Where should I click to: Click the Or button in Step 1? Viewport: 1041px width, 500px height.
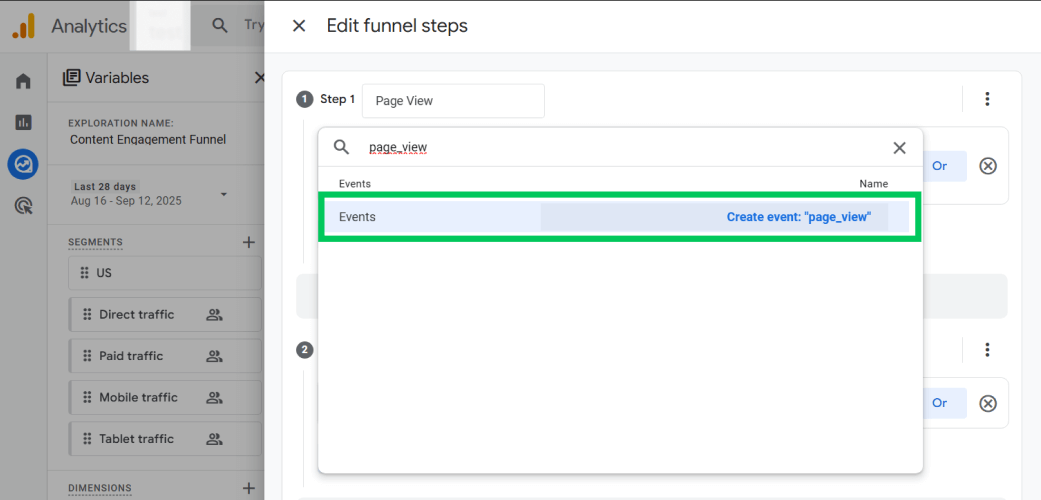coord(939,166)
